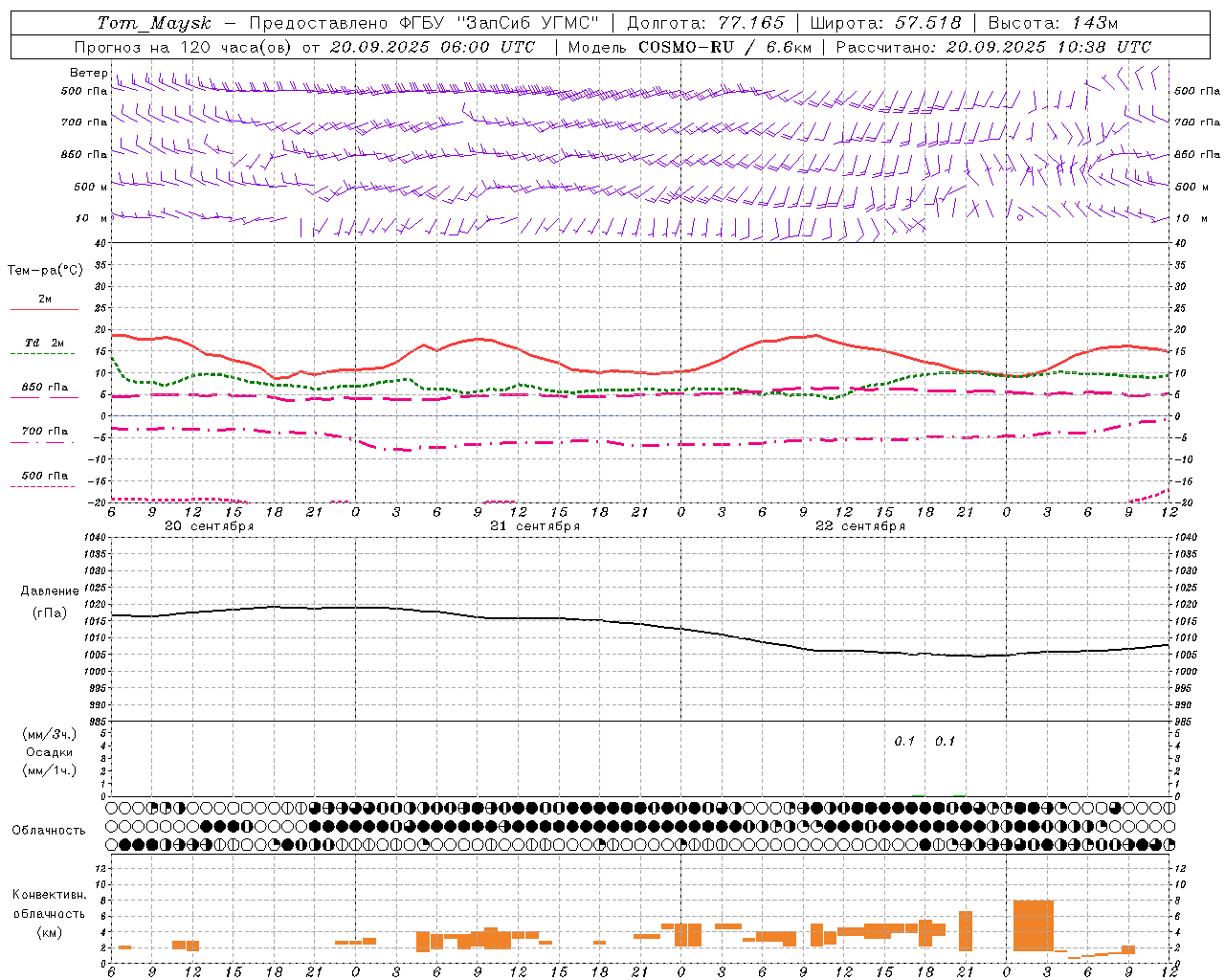Click the '(мм/3ч.)' precipitation unit label
This screenshot has height=980, width=1225.
[50, 734]
